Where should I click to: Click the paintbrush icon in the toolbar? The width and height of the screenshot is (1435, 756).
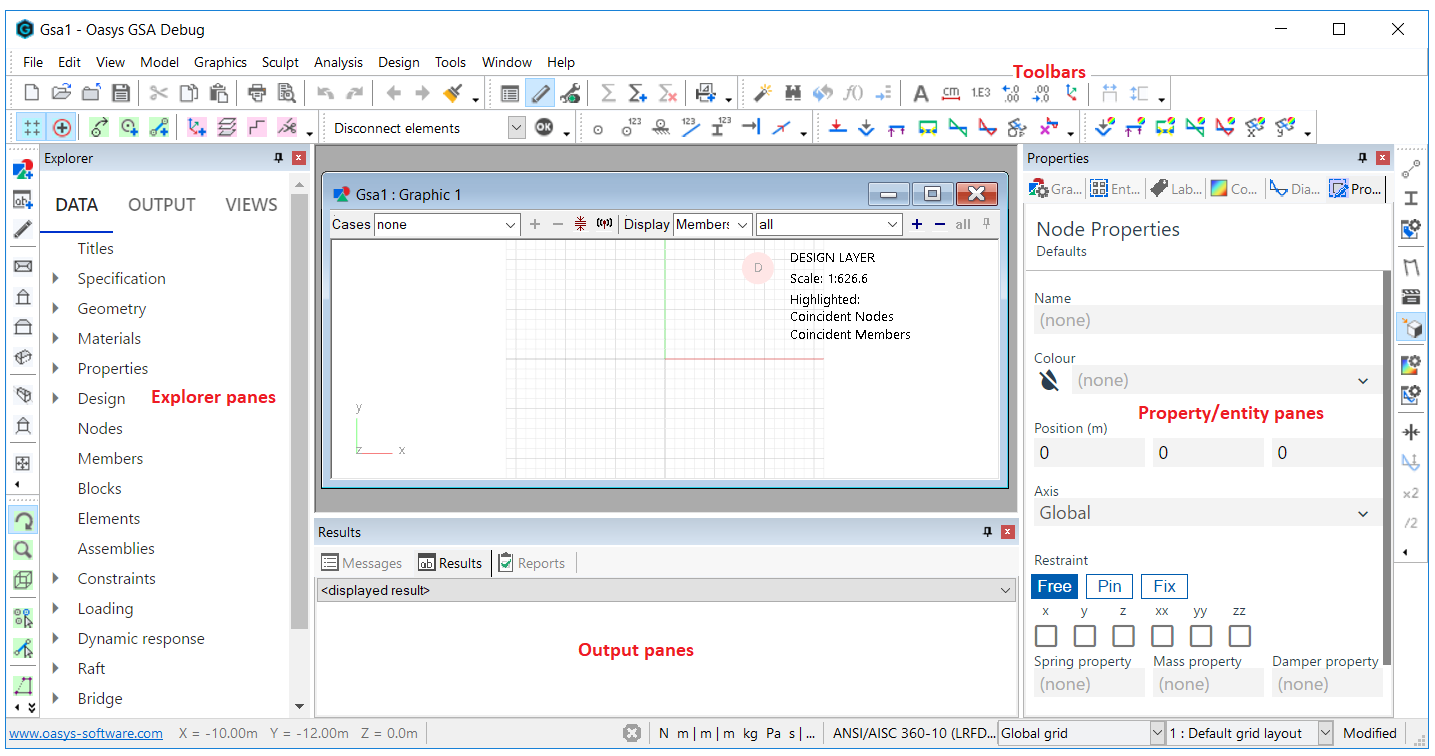click(x=453, y=93)
